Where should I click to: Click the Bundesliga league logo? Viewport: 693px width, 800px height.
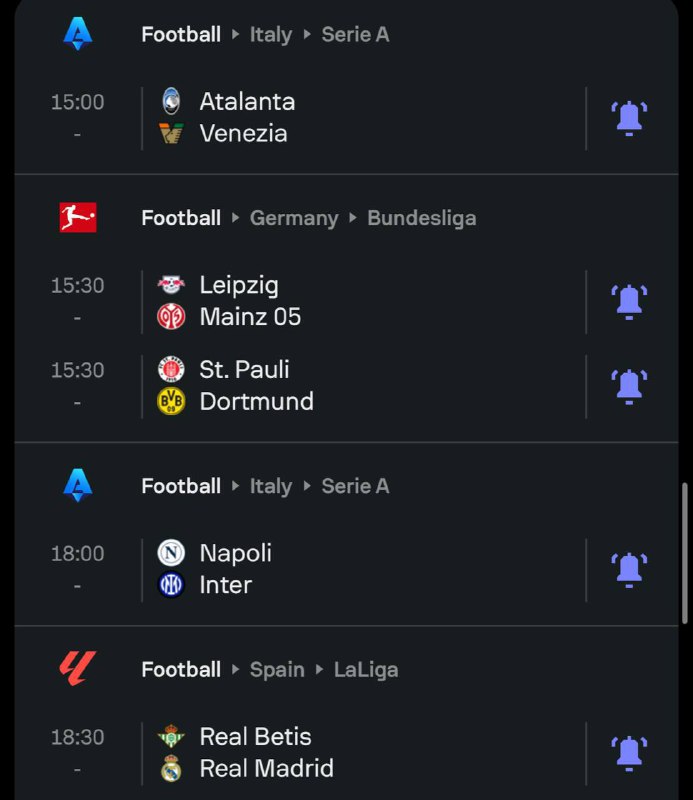point(78,217)
